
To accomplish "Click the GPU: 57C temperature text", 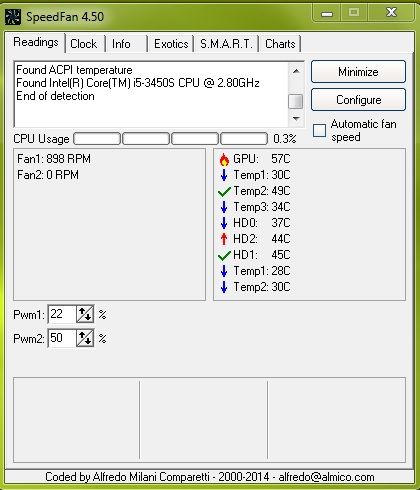I will pyautogui.click(x=262, y=159).
